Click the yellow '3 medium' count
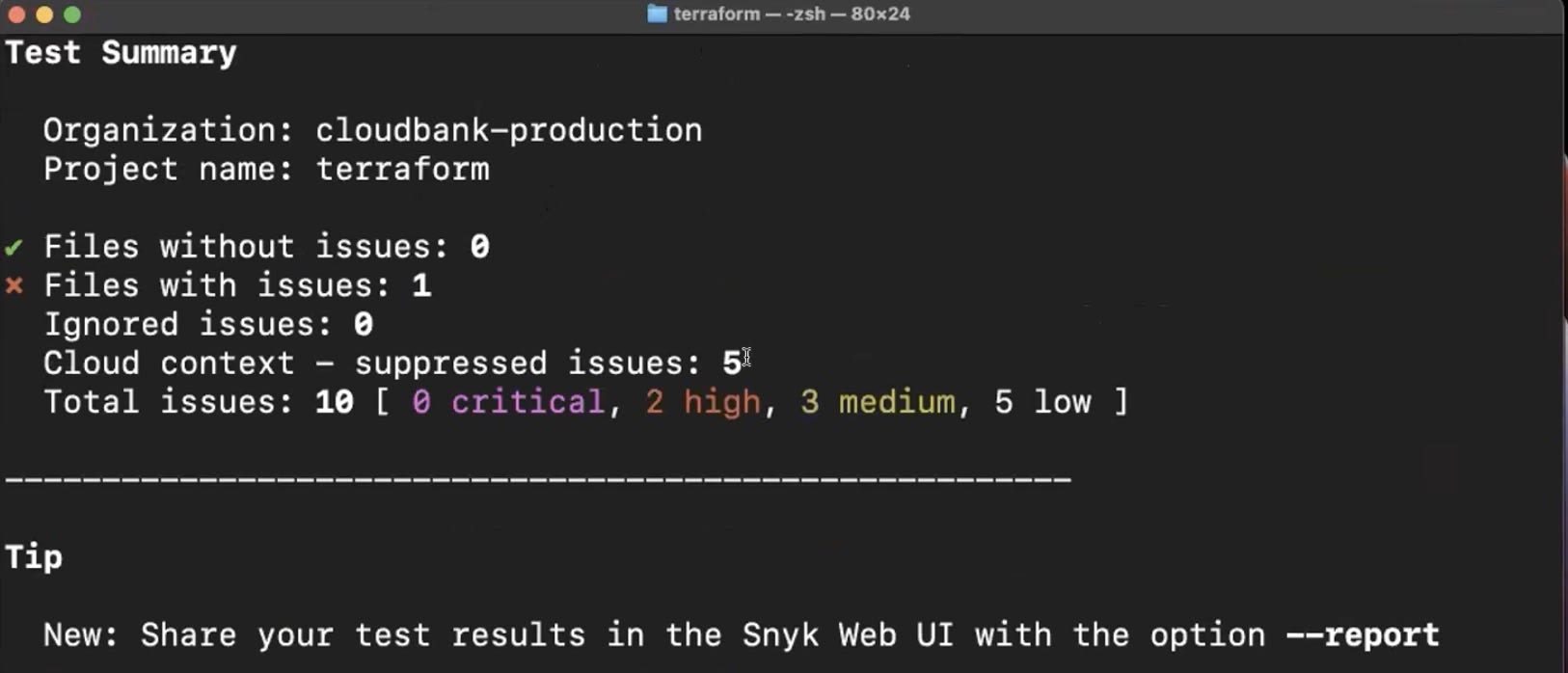Screen dimensions: 1568x673 coord(878,402)
